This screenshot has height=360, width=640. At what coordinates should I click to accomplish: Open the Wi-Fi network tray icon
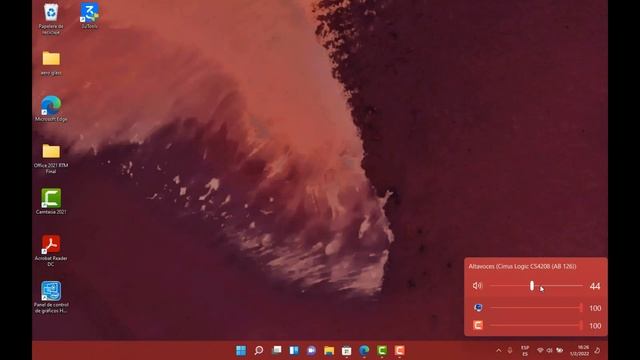pyautogui.click(x=540, y=350)
